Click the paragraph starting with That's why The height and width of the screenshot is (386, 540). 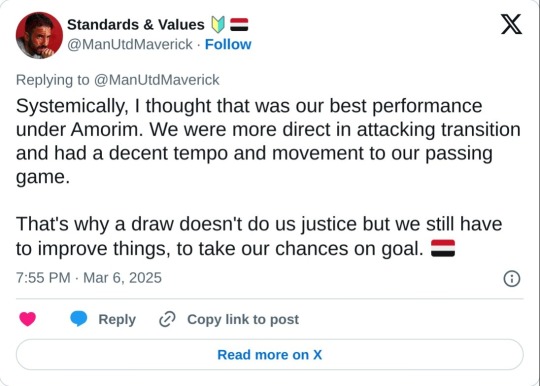coord(259,236)
